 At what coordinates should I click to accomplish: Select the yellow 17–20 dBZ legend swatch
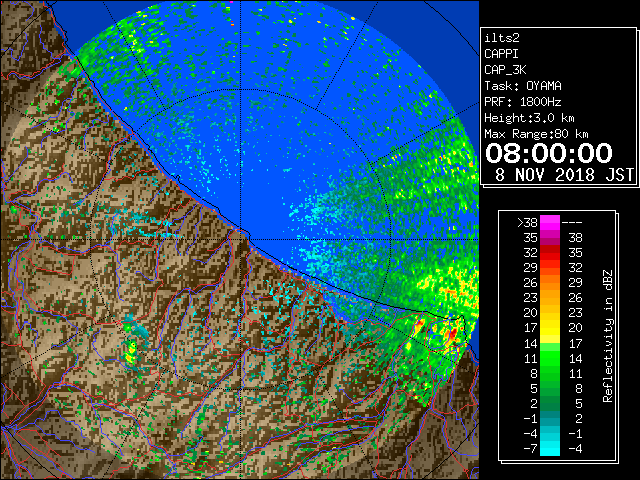[550, 328]
